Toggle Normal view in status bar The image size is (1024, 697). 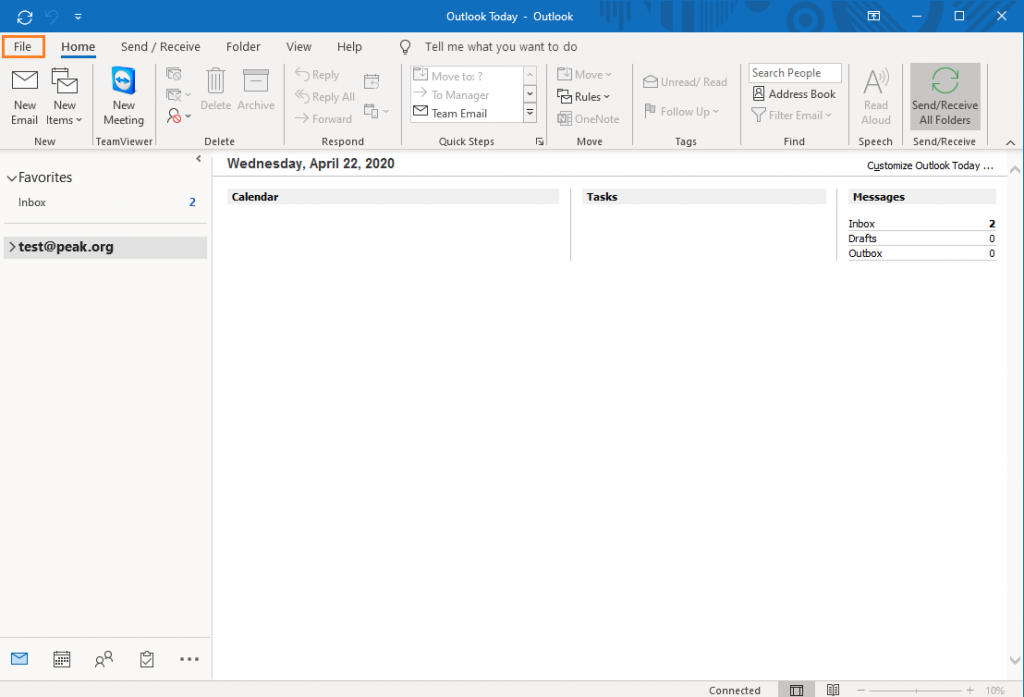[x=796, y=690]
